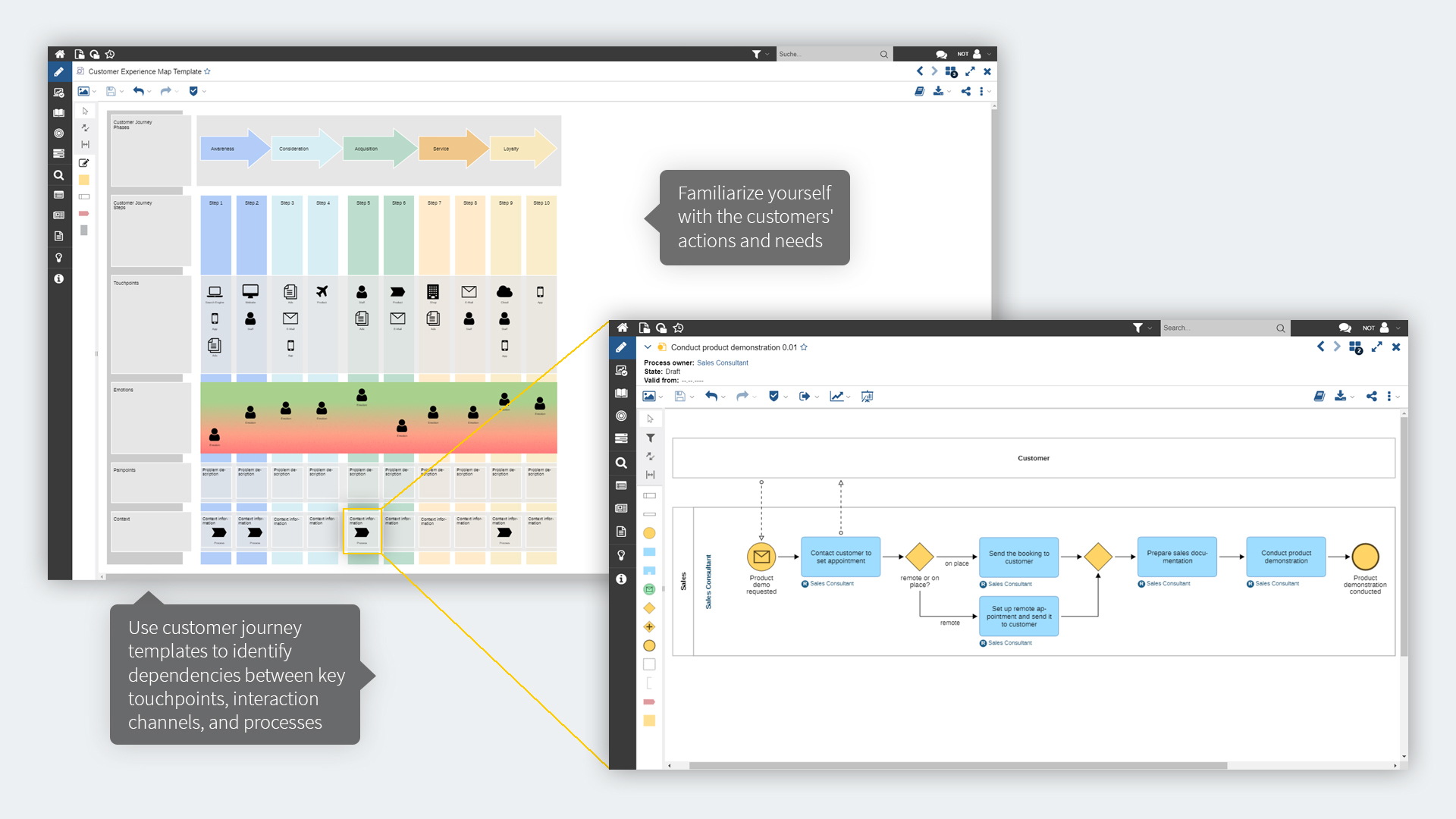Open the overflow three-dot menu in the toolbar
Viewport: 1456px width, 819px height.
(1390, 396)
